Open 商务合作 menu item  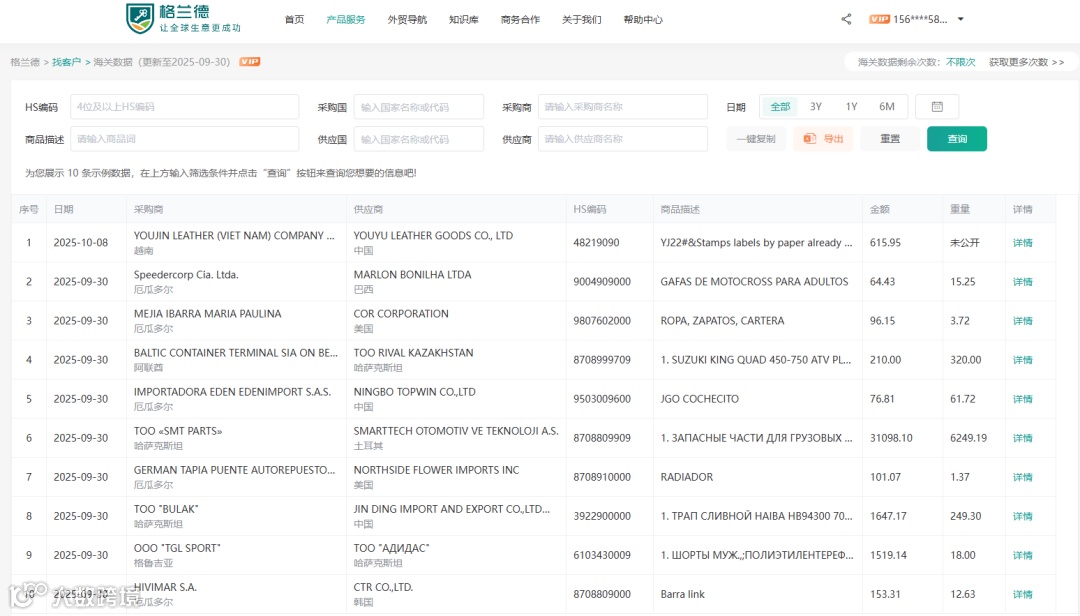click(520, 19)
